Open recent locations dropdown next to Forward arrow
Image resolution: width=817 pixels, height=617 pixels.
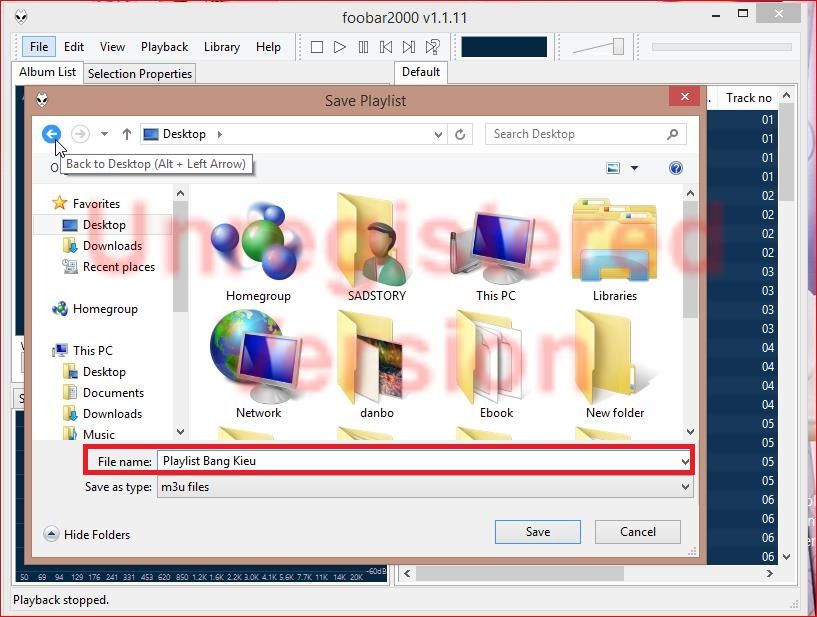click(x=104, y=134)
